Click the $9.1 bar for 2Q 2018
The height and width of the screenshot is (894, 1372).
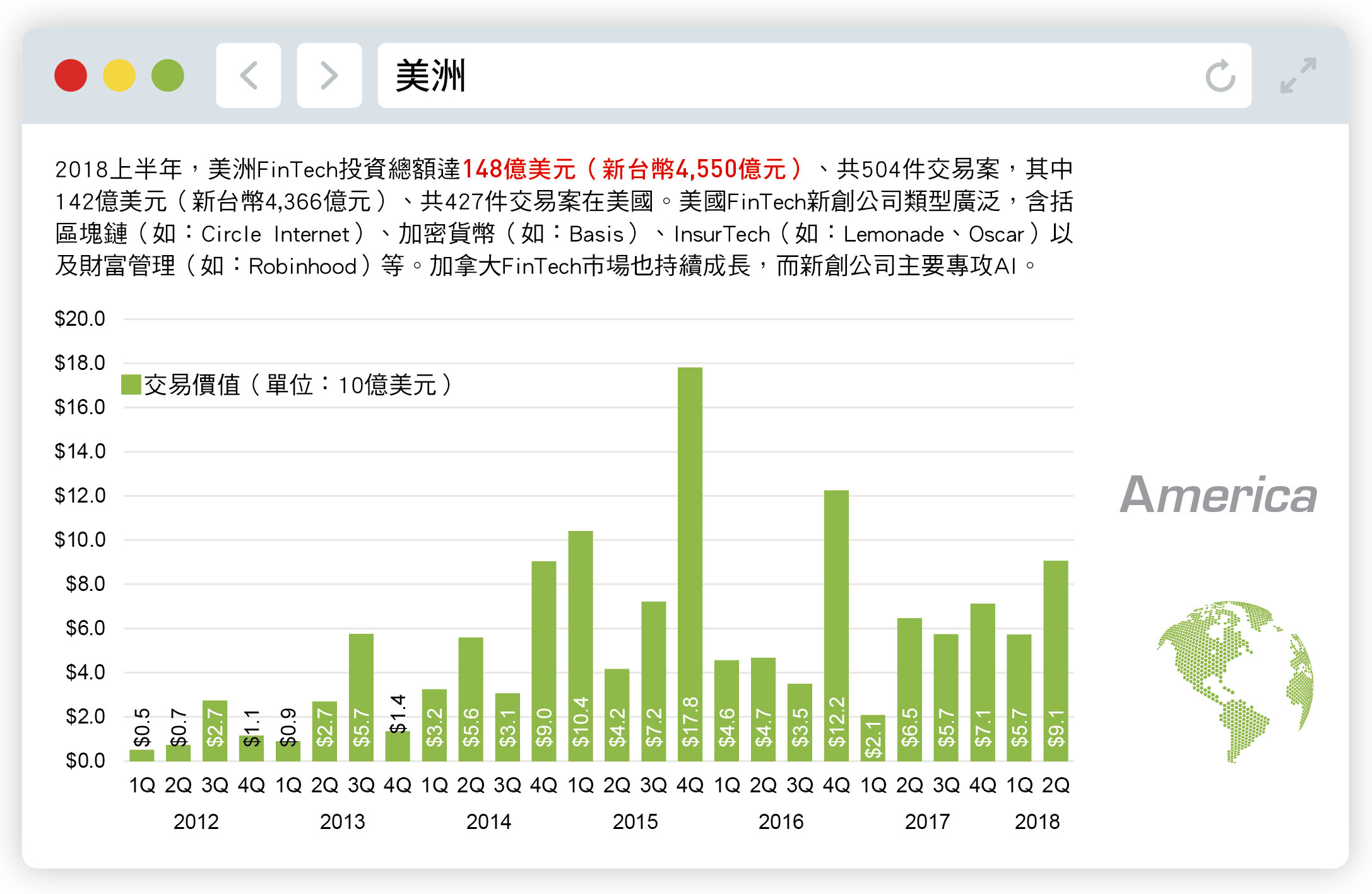tap(1056, 660)
